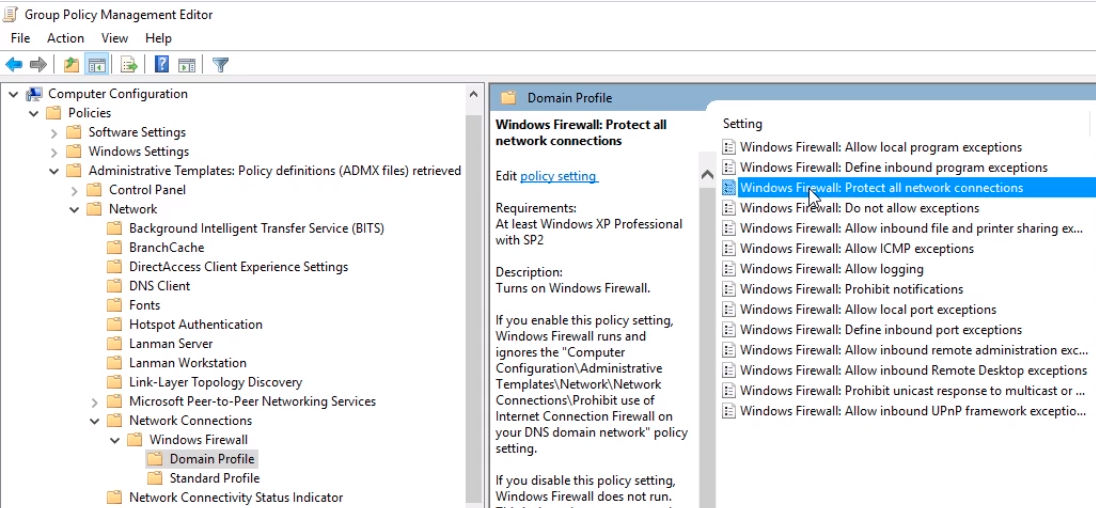Open the Action menu
The width and height of the screenshot is (1096, 508).
[x=66, y=38]
